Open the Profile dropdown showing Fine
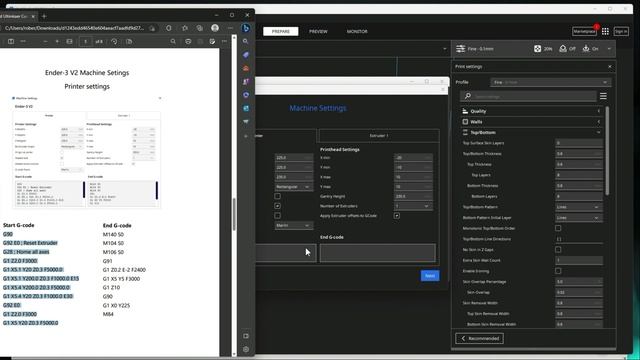The height and width of the screenshot is (360, 640). pos(550,82)
